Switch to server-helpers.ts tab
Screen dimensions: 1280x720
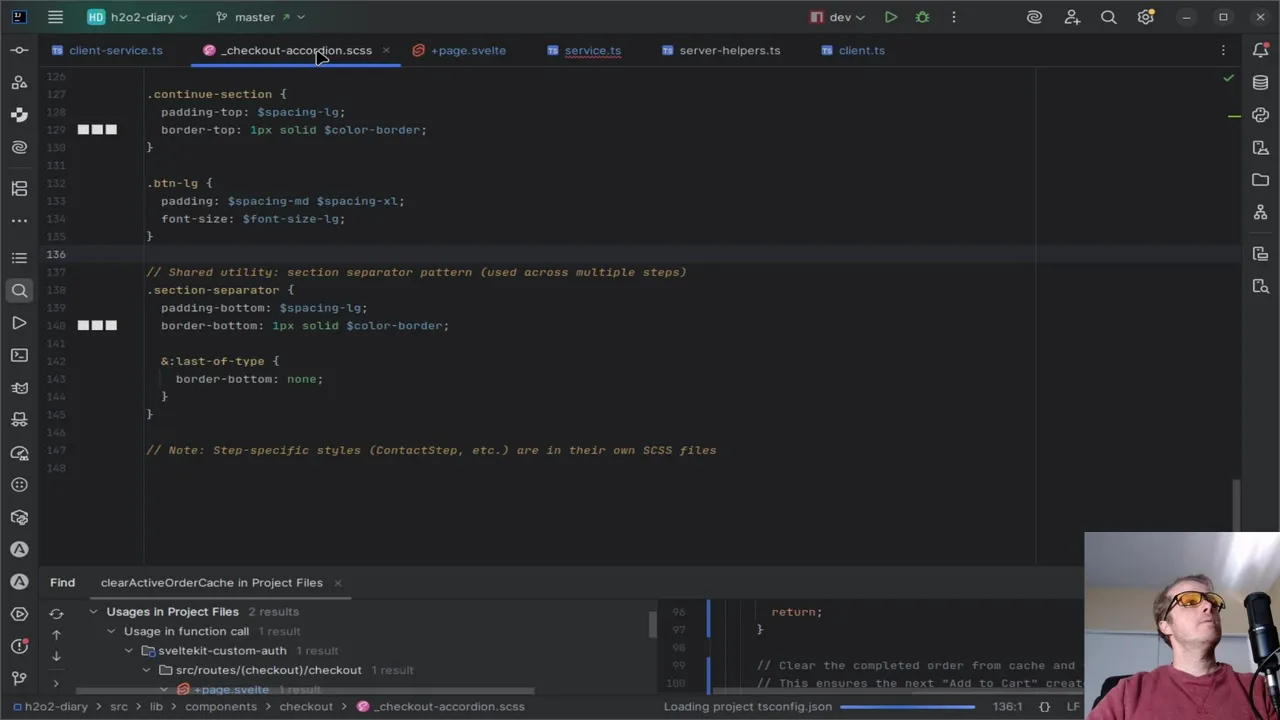[x=720, y=50]
